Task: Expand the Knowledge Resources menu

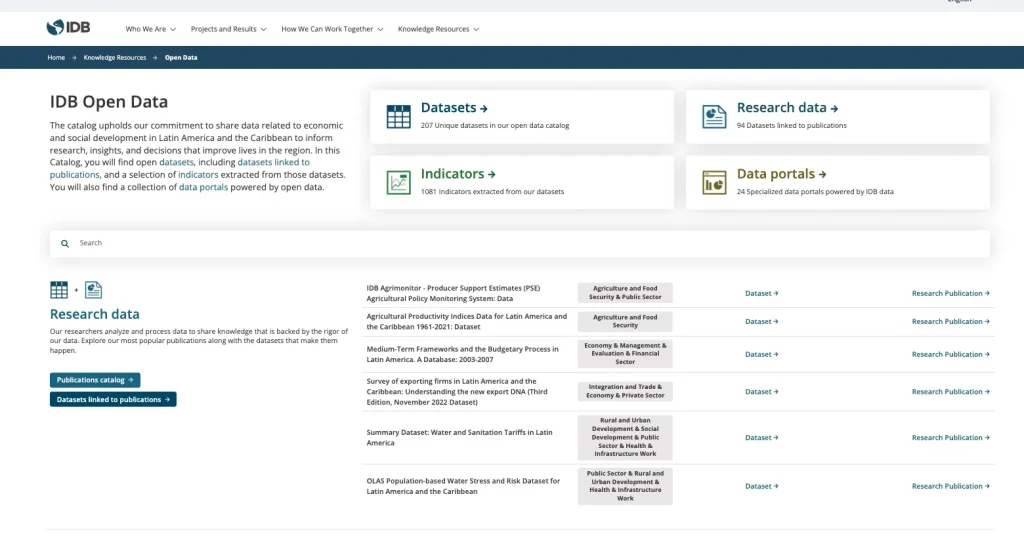Action: [x=438, y=29]
